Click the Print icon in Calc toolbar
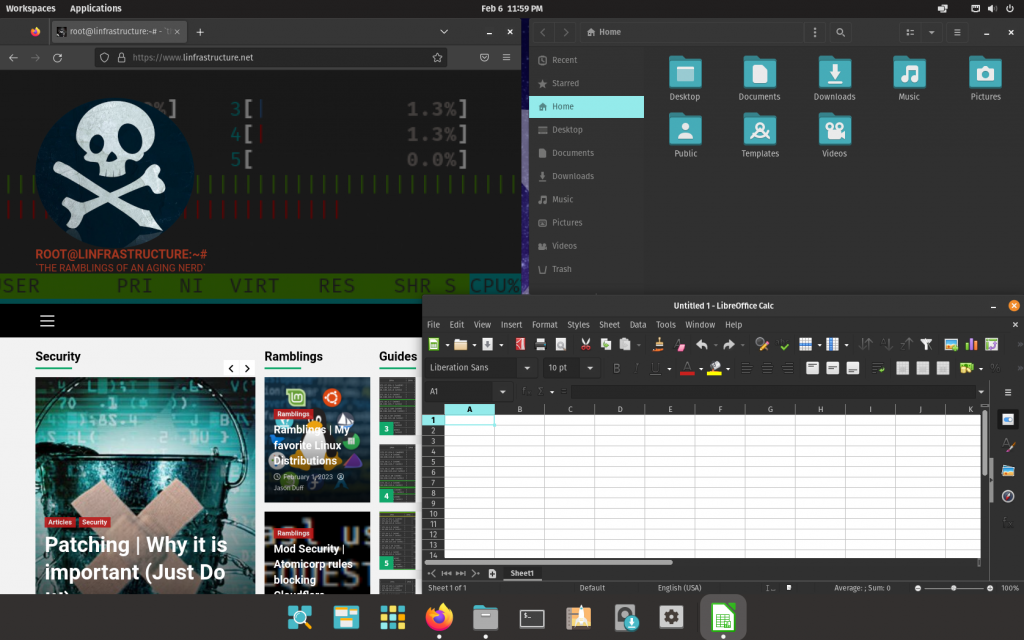 (541, 344)
